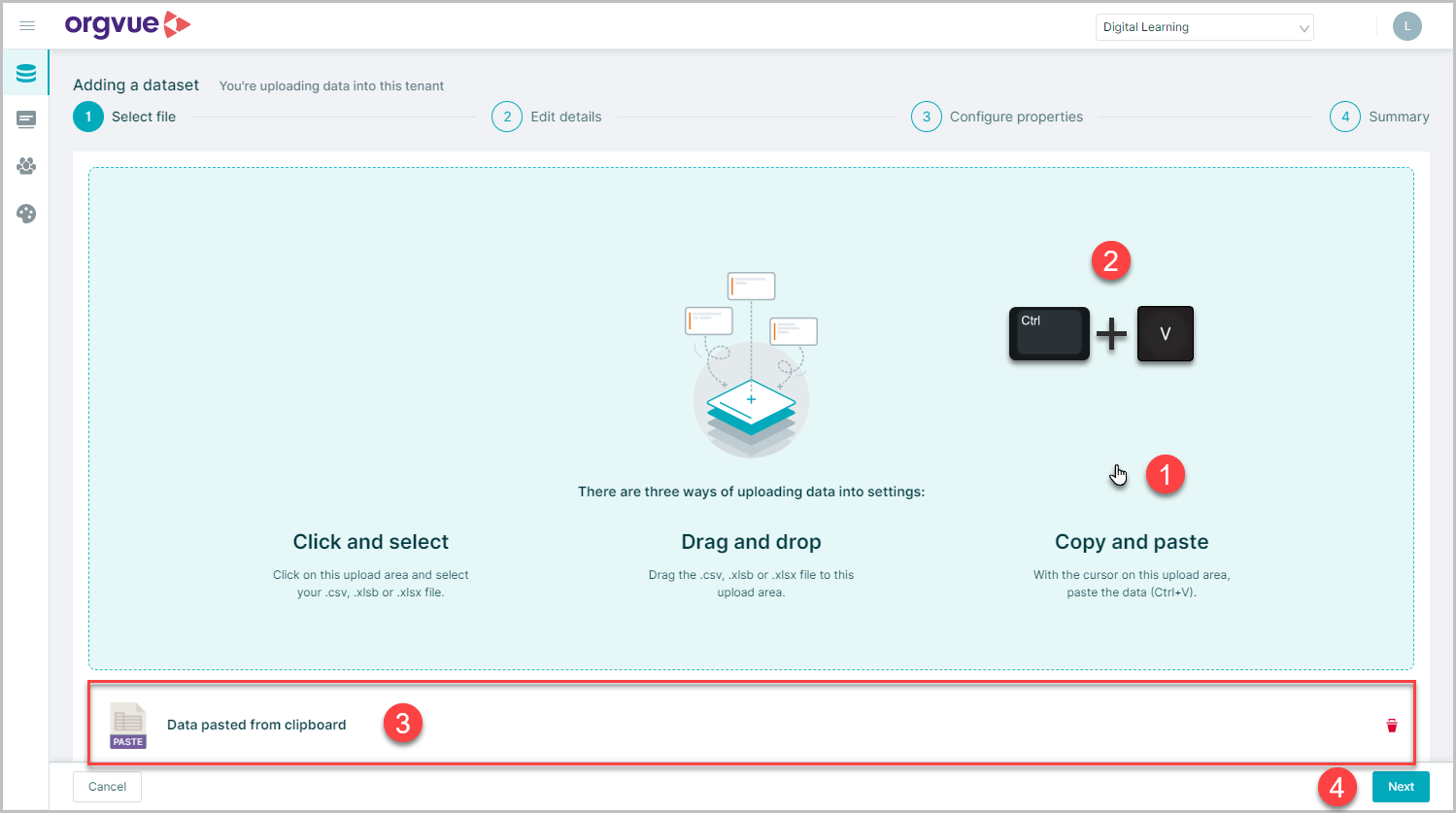This screenshot has height=813, width=1456.
Task: Expand the Digital Learning tenant dropdown
Action: [x=1204, y=27]
